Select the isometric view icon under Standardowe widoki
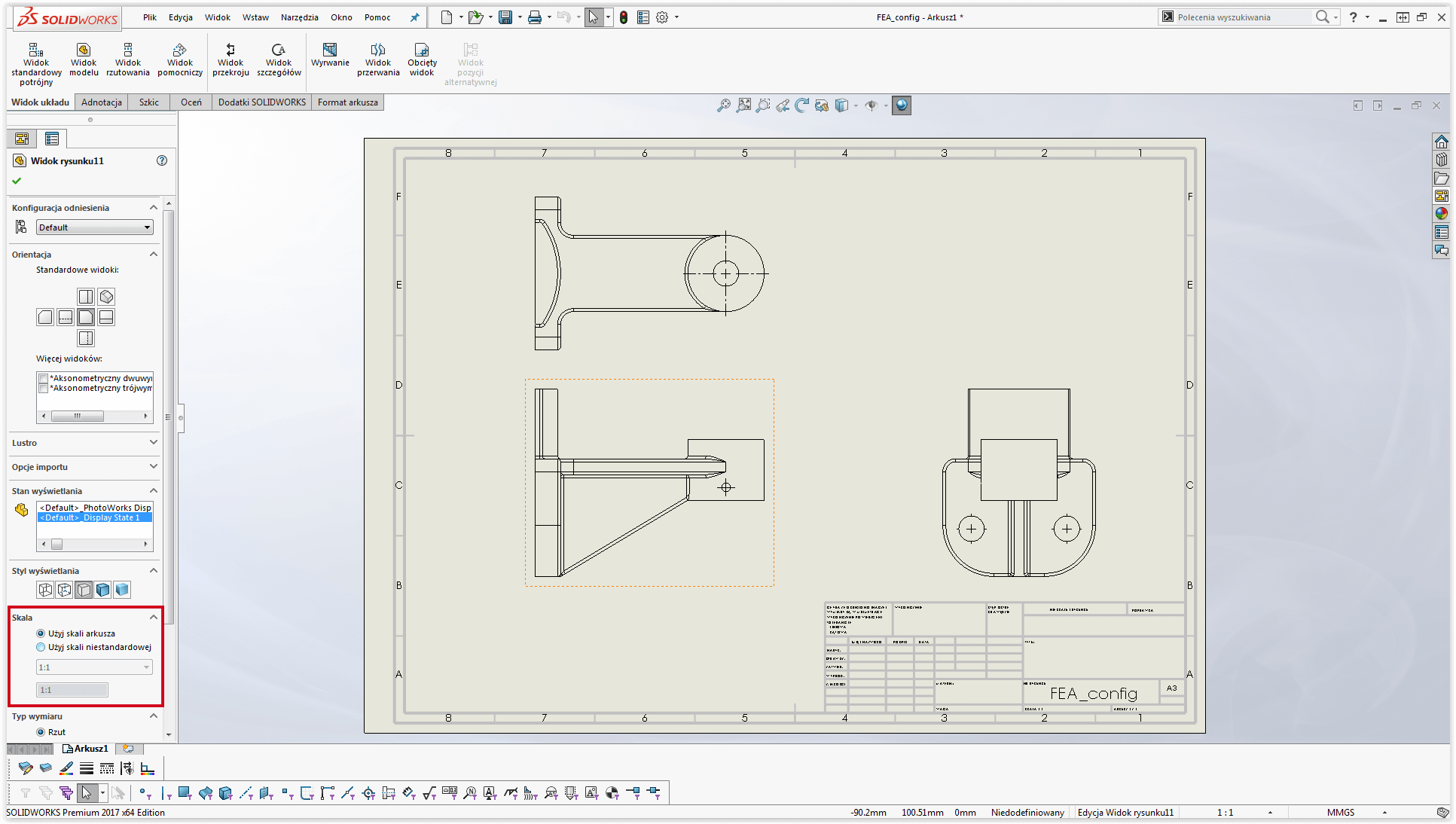 click(x=106, y=296)
